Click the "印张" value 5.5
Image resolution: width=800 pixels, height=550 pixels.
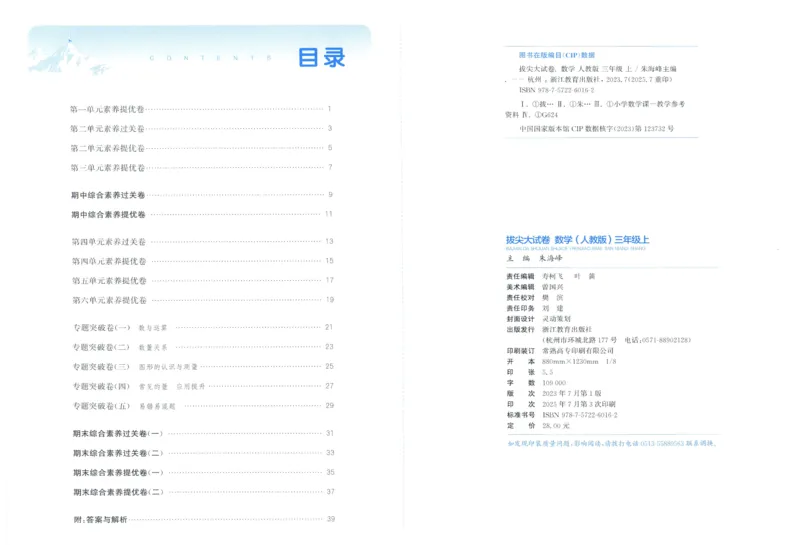pos(547,372)
